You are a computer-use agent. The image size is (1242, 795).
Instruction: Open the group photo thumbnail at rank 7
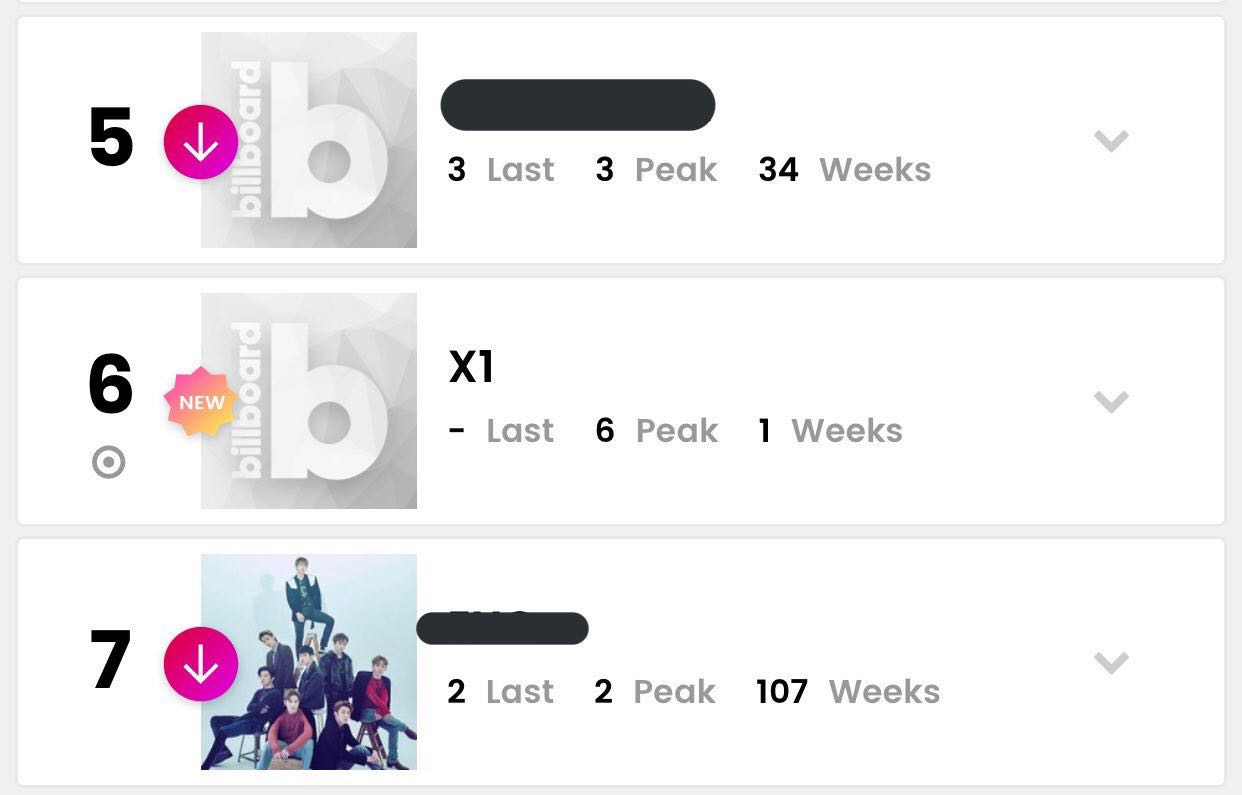pos(309,662)
